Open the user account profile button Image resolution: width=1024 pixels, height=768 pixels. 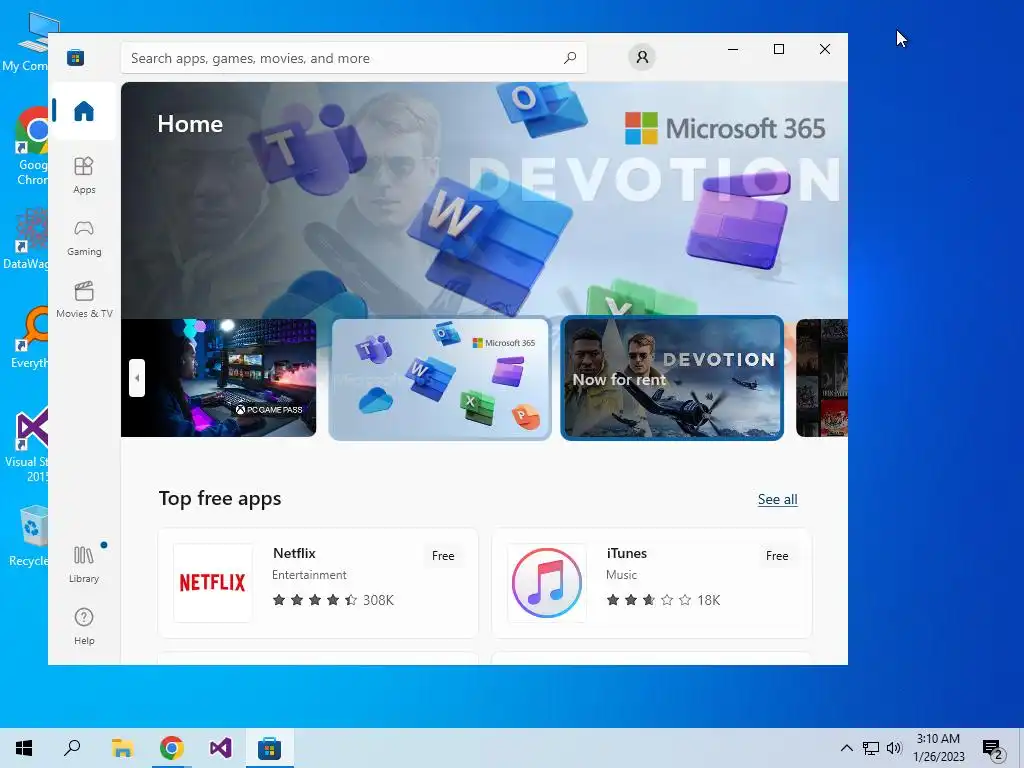tap(642, 57)
